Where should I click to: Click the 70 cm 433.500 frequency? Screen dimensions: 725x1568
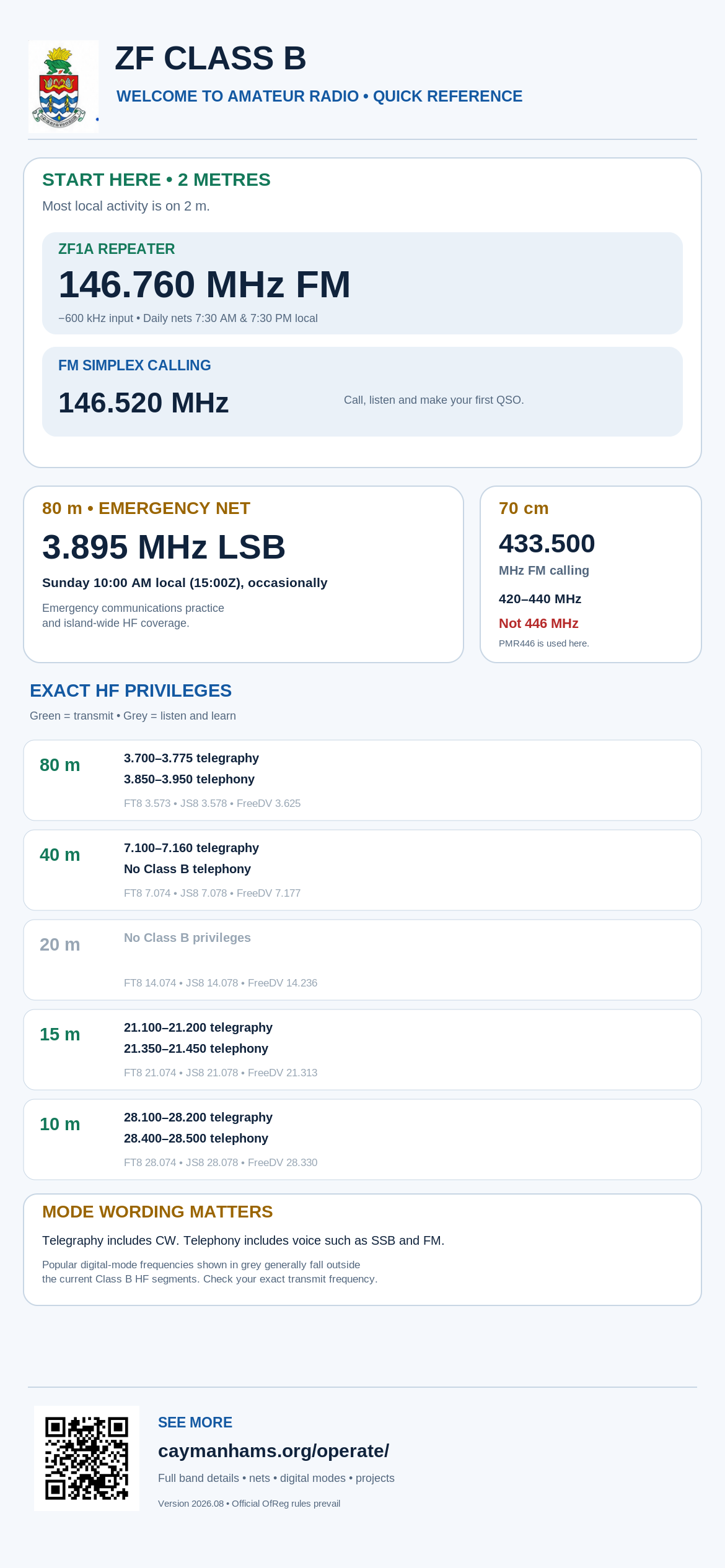[547, 544]
